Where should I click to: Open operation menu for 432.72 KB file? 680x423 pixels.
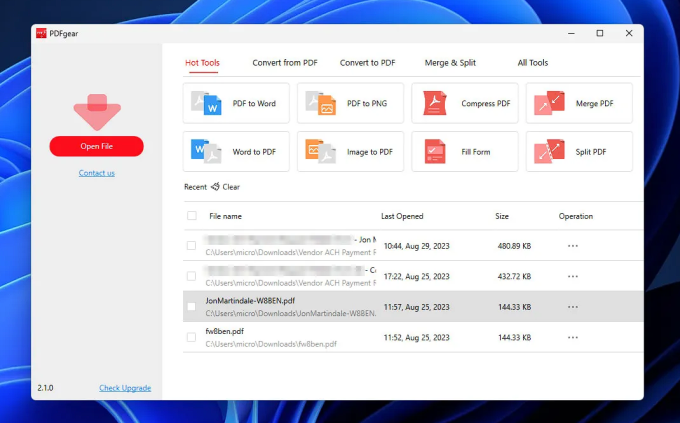[573, 276]
